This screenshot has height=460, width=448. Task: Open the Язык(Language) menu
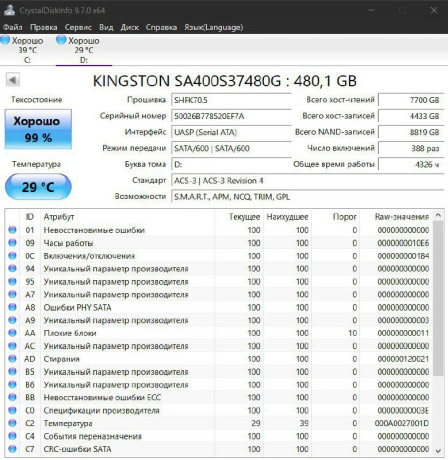click(213, 27)
